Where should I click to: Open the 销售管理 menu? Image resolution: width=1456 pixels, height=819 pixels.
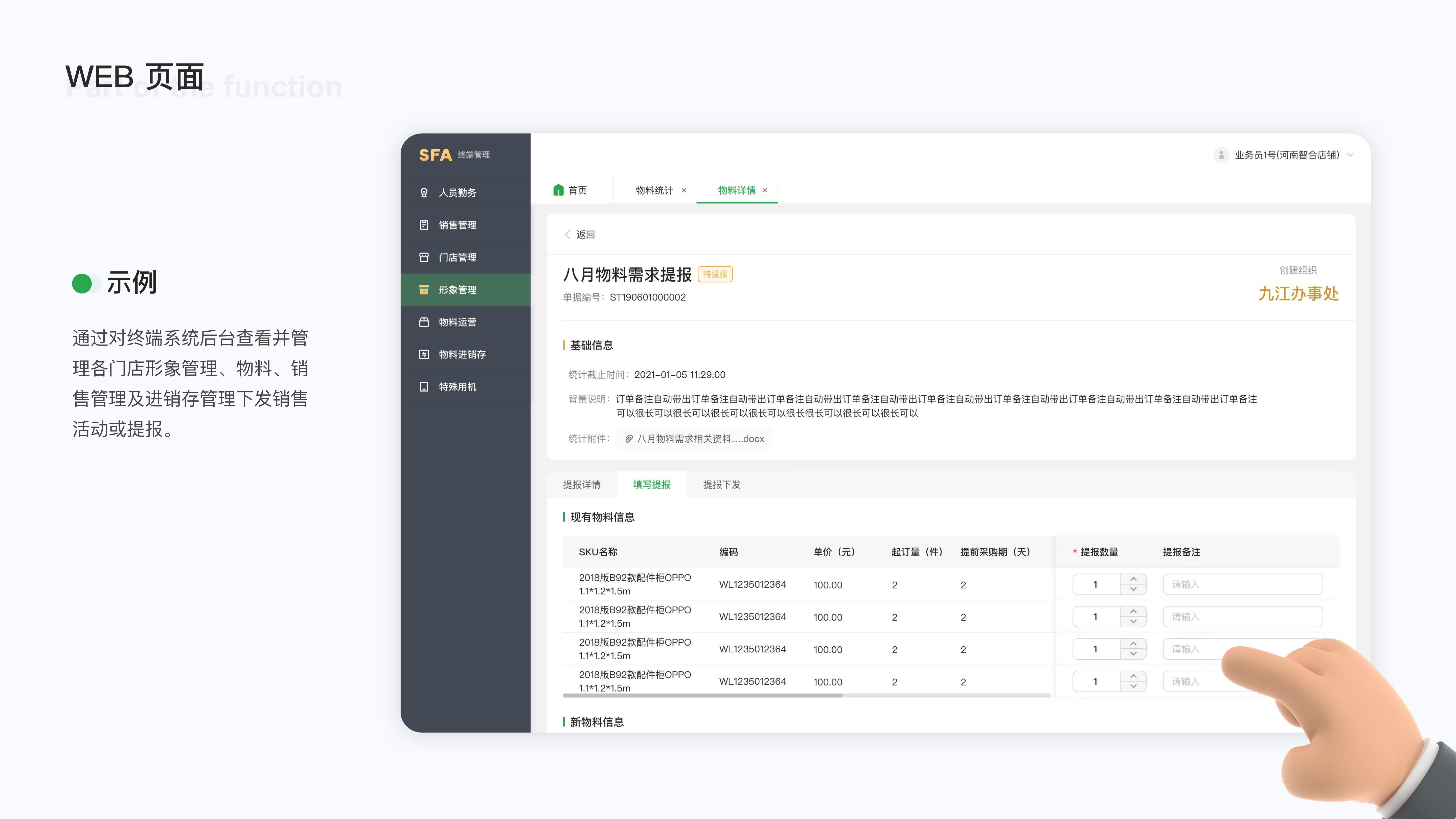(x=466, y=225)
